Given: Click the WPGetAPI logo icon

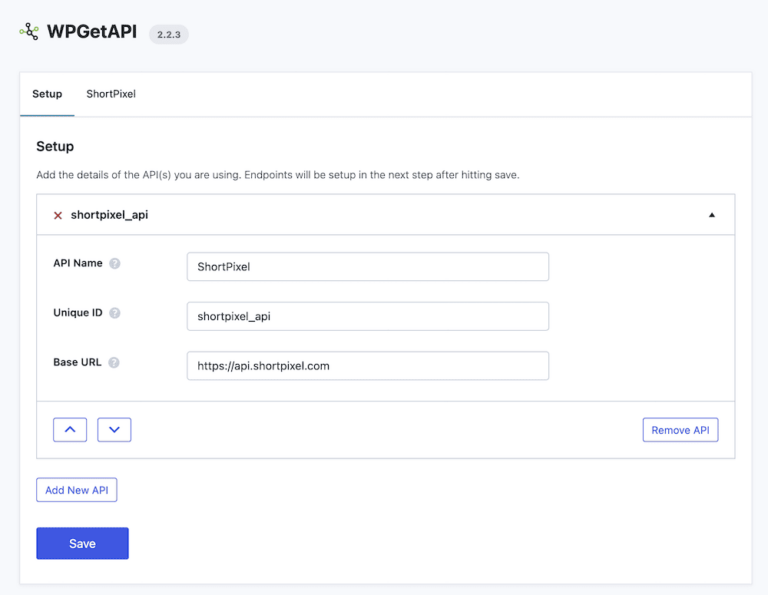Looking at the screenshot, I should tap(29, 31).
